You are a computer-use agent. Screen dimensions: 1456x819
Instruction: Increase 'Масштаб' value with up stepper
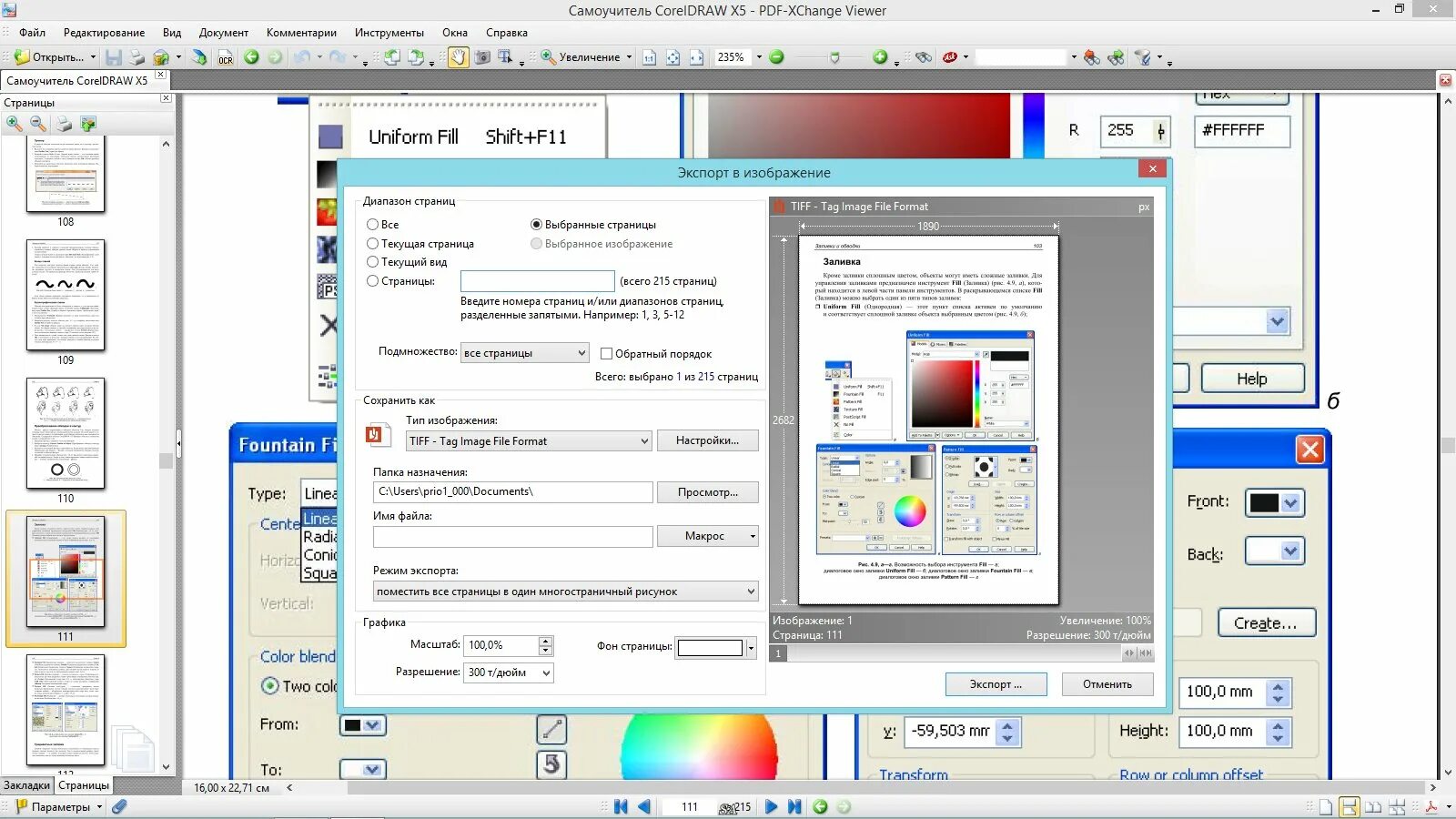point(545,641)
